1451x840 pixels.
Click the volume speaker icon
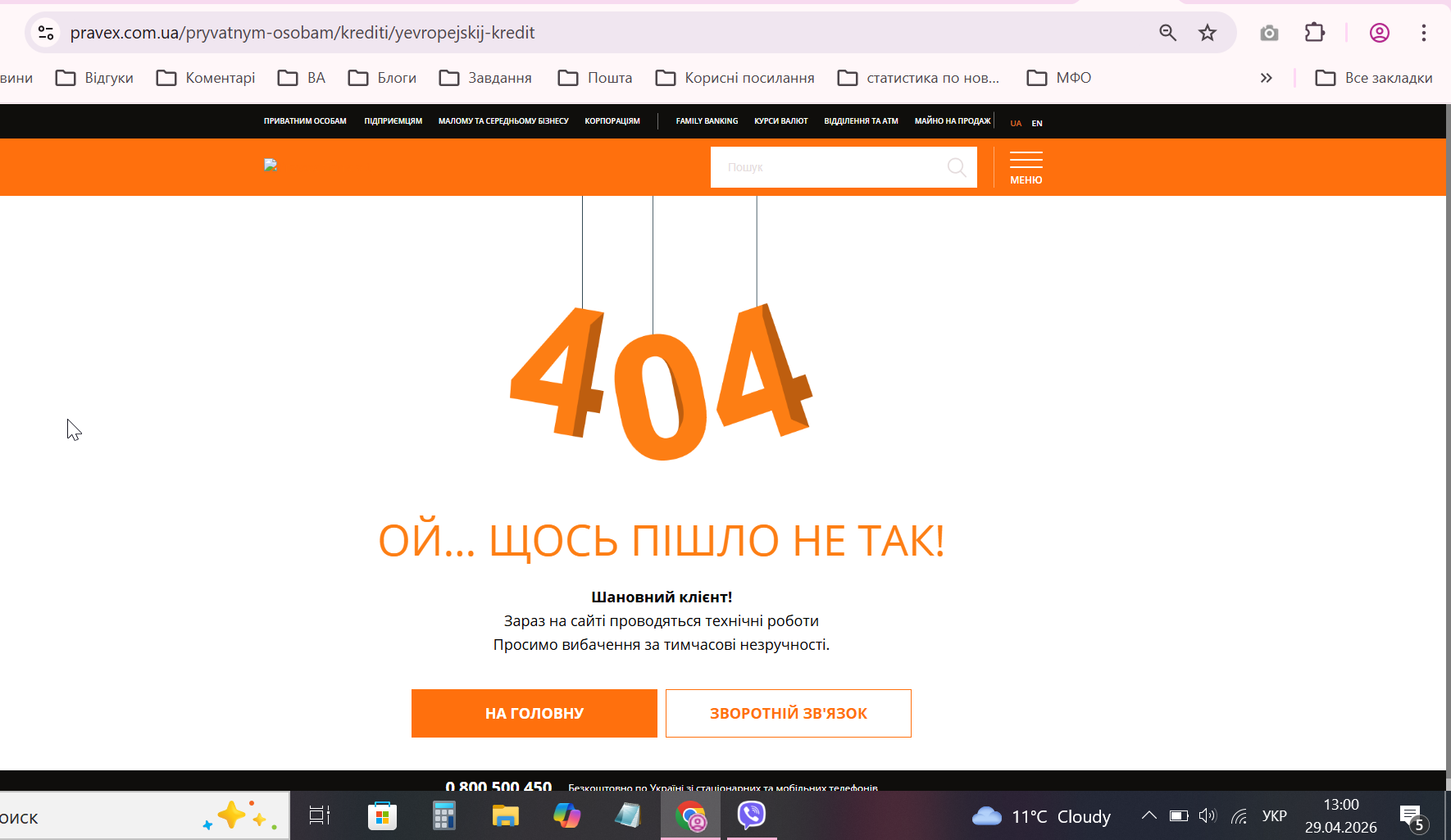1208,816
